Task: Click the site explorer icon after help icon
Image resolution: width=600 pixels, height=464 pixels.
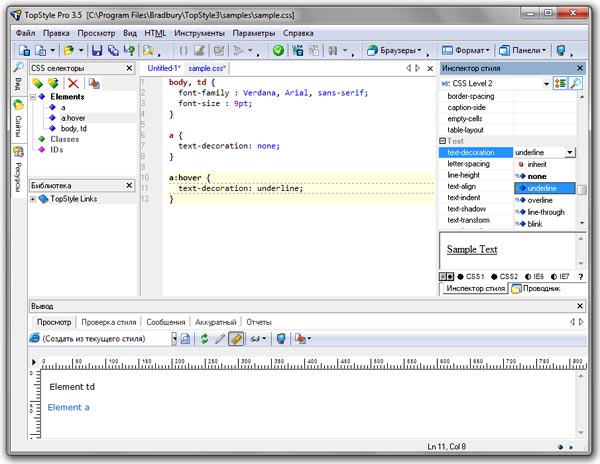Action: [148, 50]
